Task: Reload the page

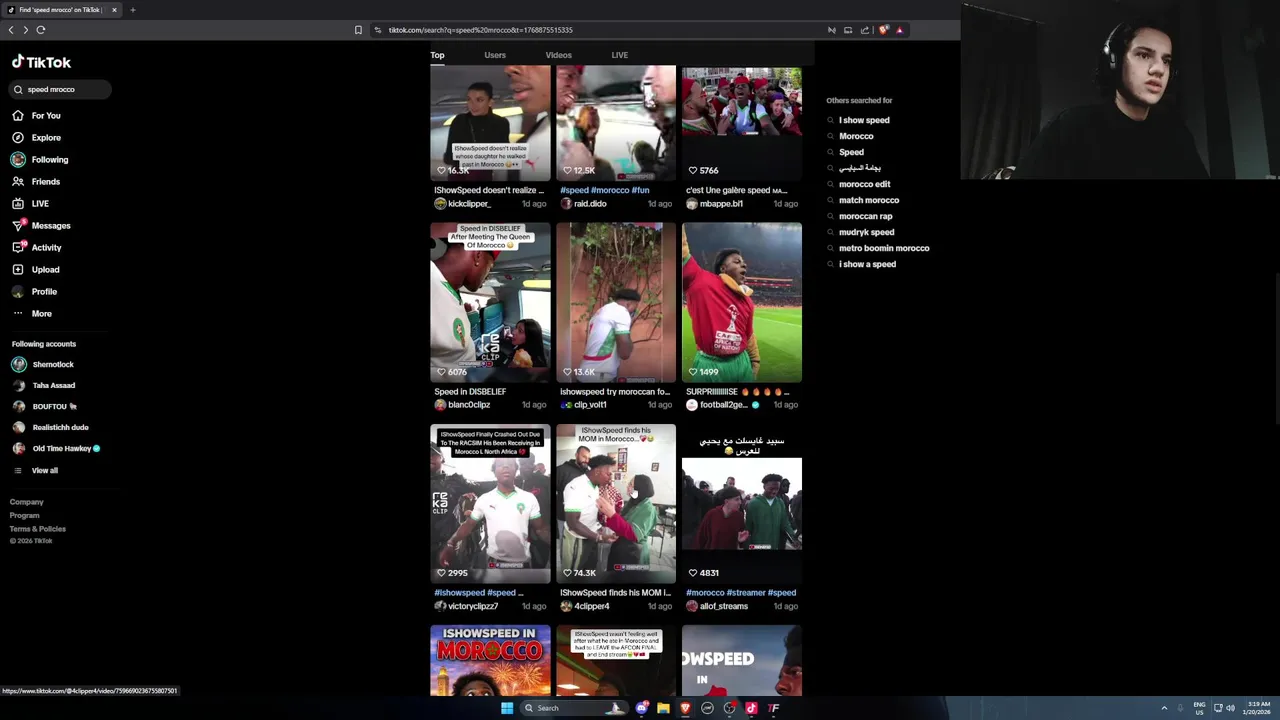Action: (41, 30)
